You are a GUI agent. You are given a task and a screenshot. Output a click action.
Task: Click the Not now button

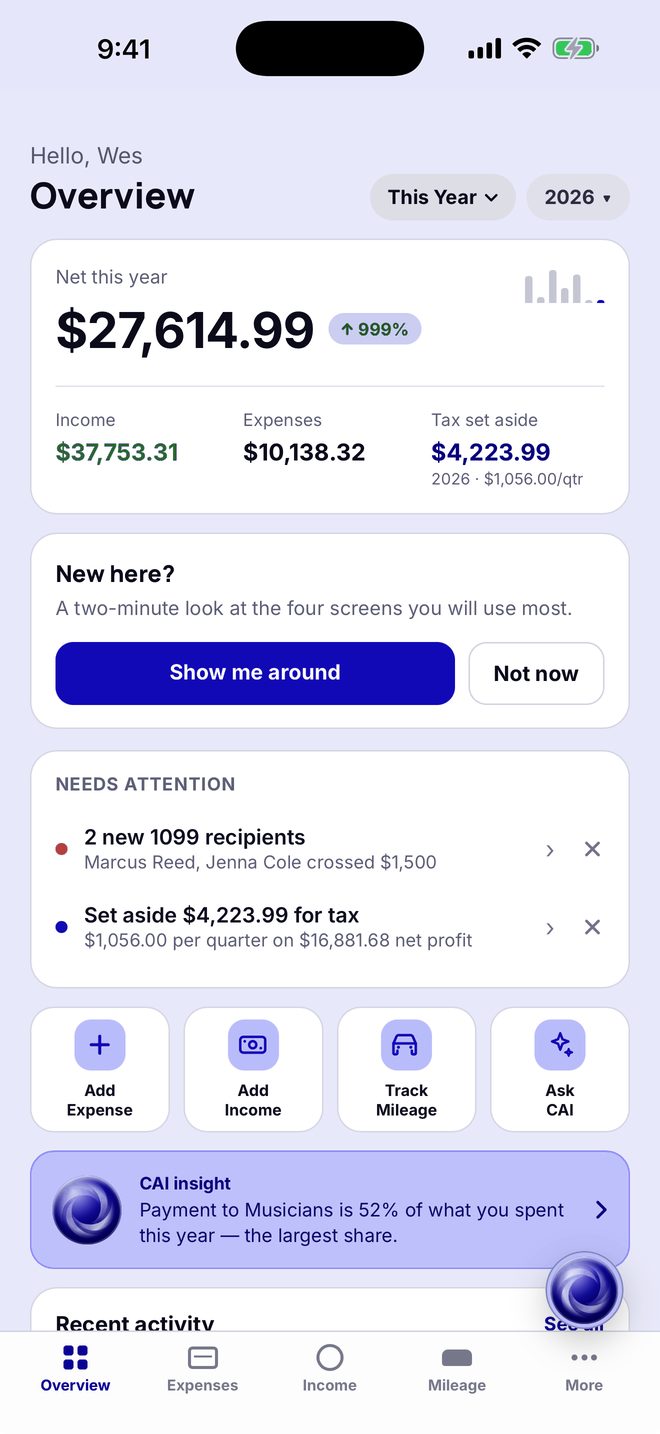pos(536,673)
